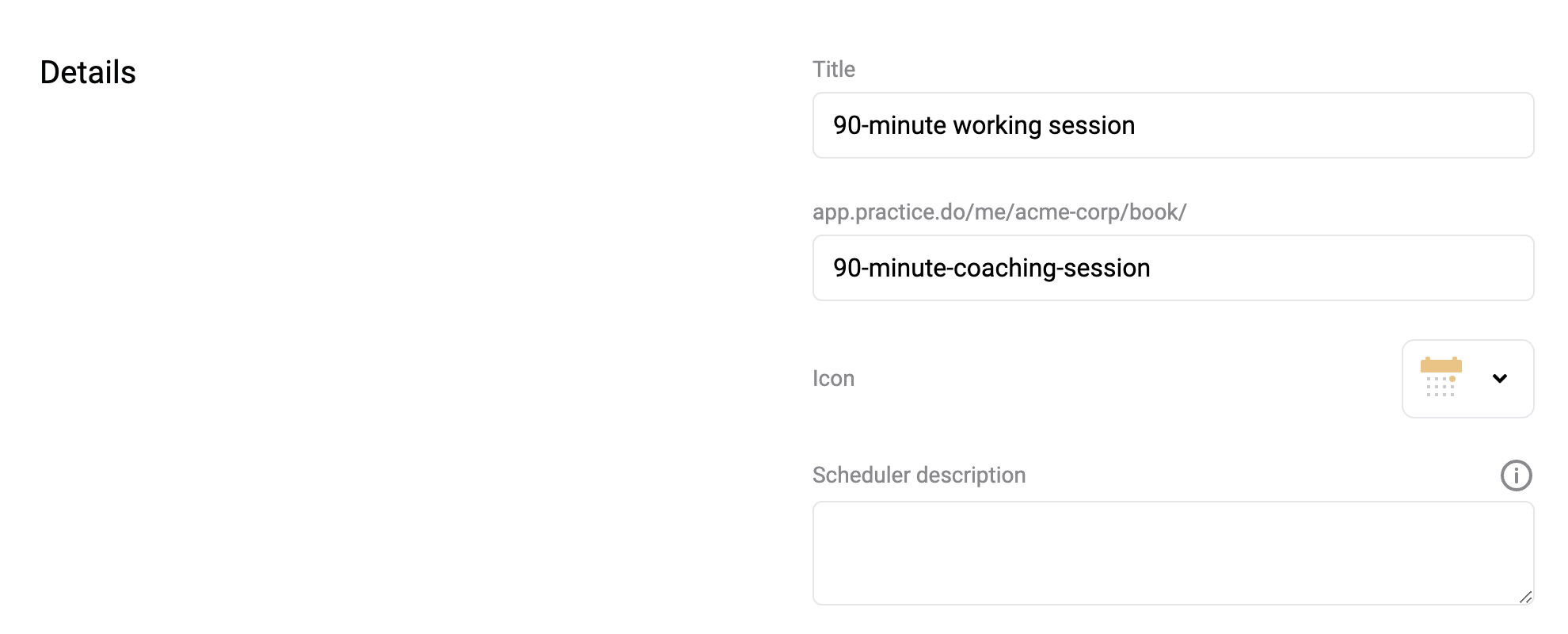The height and width of the screenshot is (634, 1568).
Task: Click the app.practice.do/me/acme-corp/book/ URL prefix label
Action: (999, 212)
